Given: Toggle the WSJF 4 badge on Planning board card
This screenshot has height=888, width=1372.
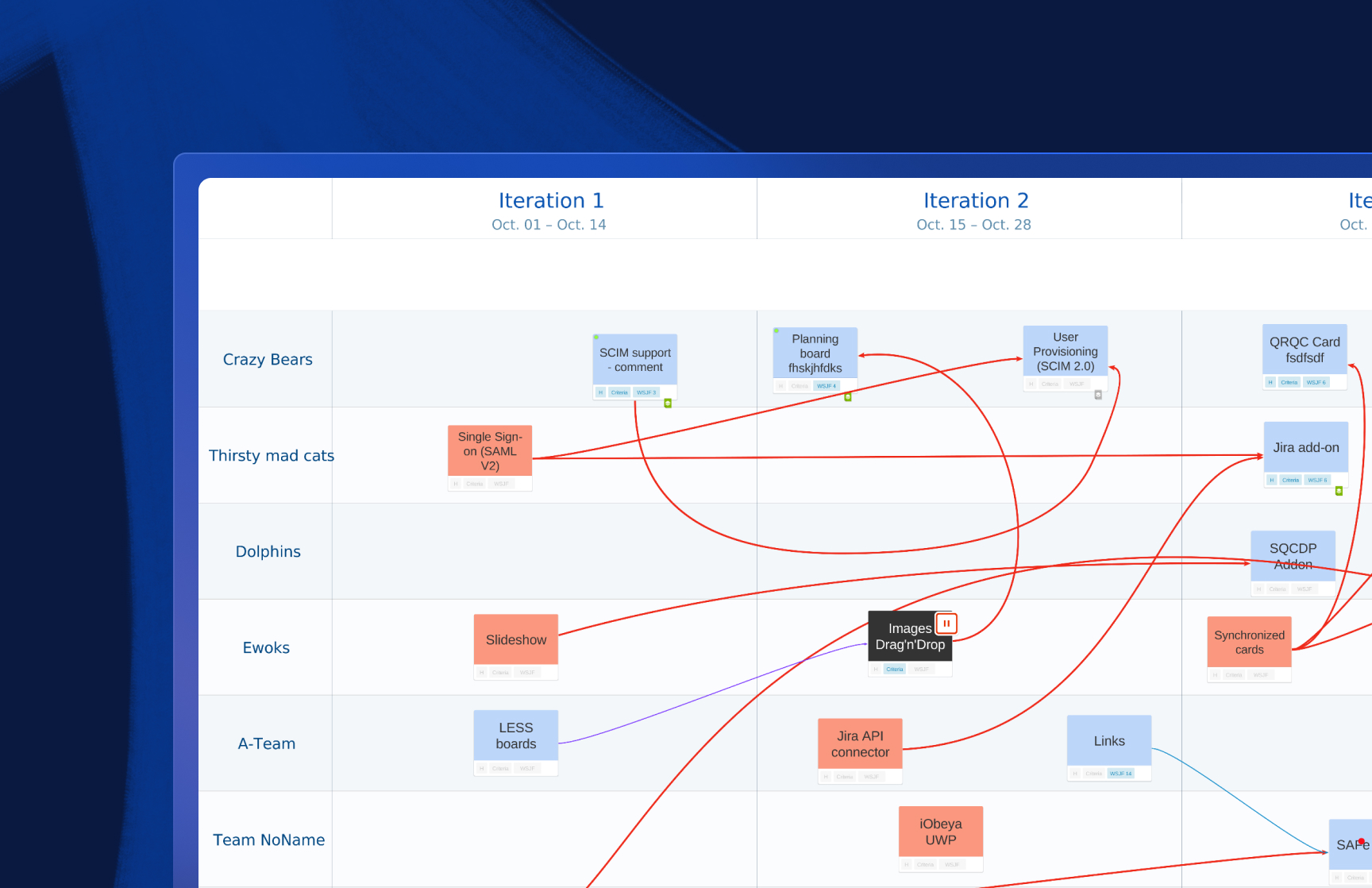Looking at the screenshot, I should [x=826, y=385].
